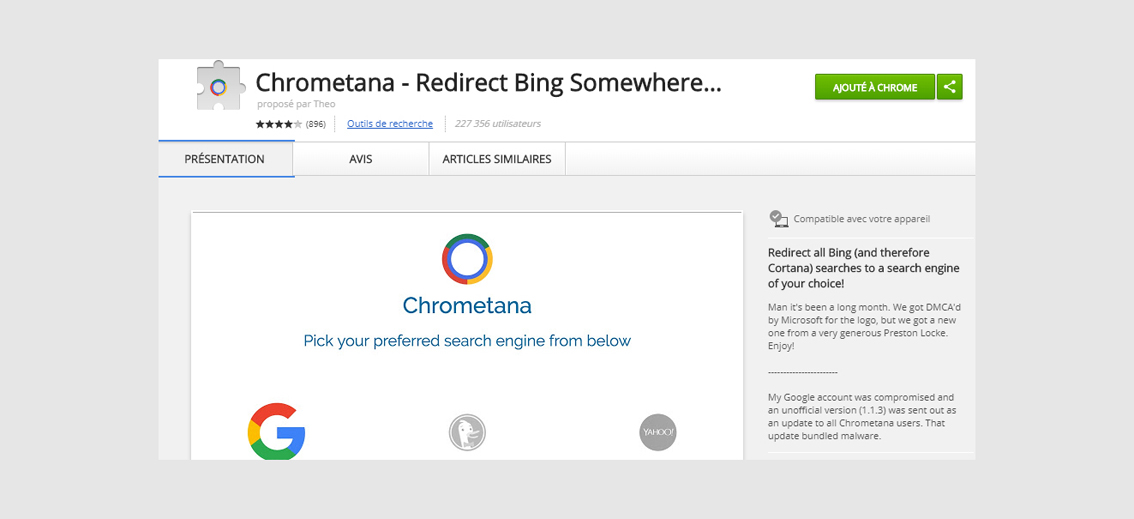Click the Chrometana name in preview screenshot

coord(467,305)
